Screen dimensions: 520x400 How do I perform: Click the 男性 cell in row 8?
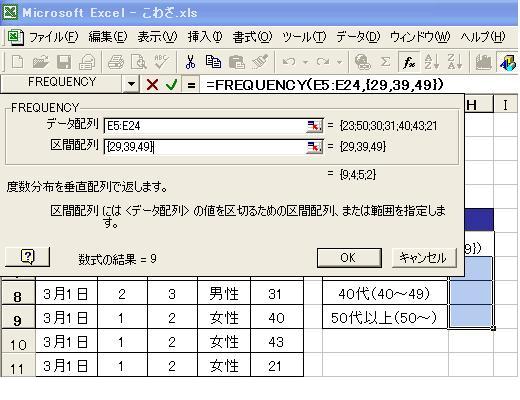pyautogui.click(x=224, y=294)
